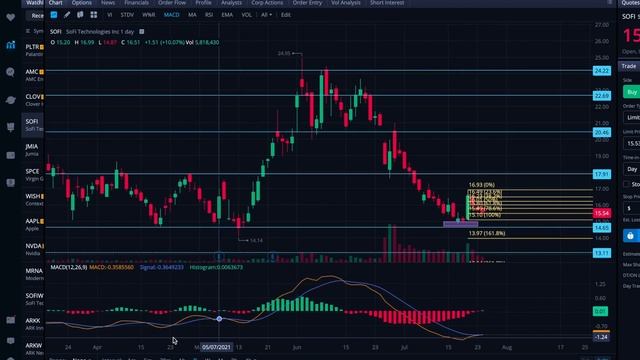
Task: Switch to the Analysts tab
Action: [231, 3]
